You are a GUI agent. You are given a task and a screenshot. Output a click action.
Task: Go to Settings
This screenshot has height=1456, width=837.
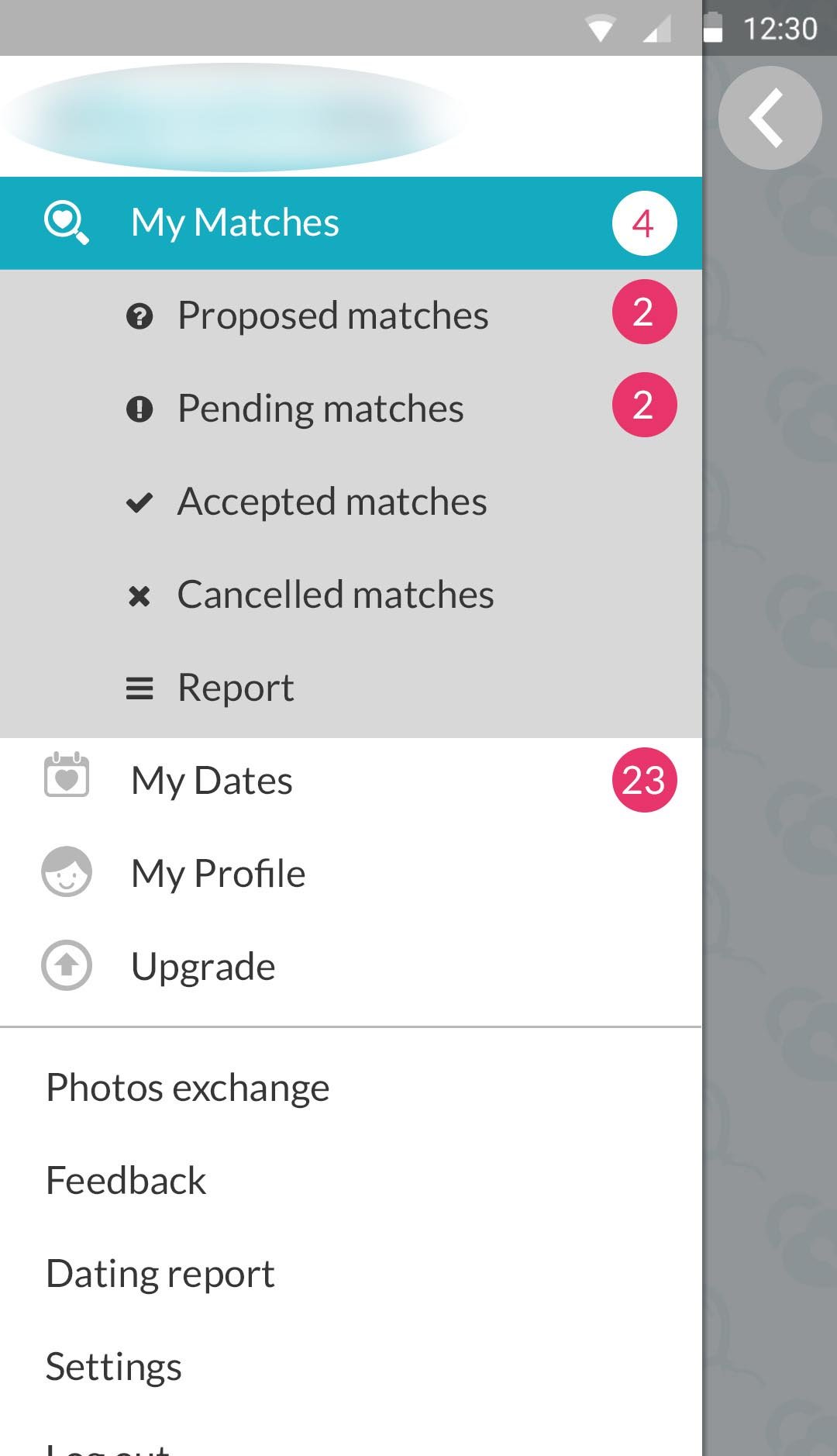tap(113, 1366)
